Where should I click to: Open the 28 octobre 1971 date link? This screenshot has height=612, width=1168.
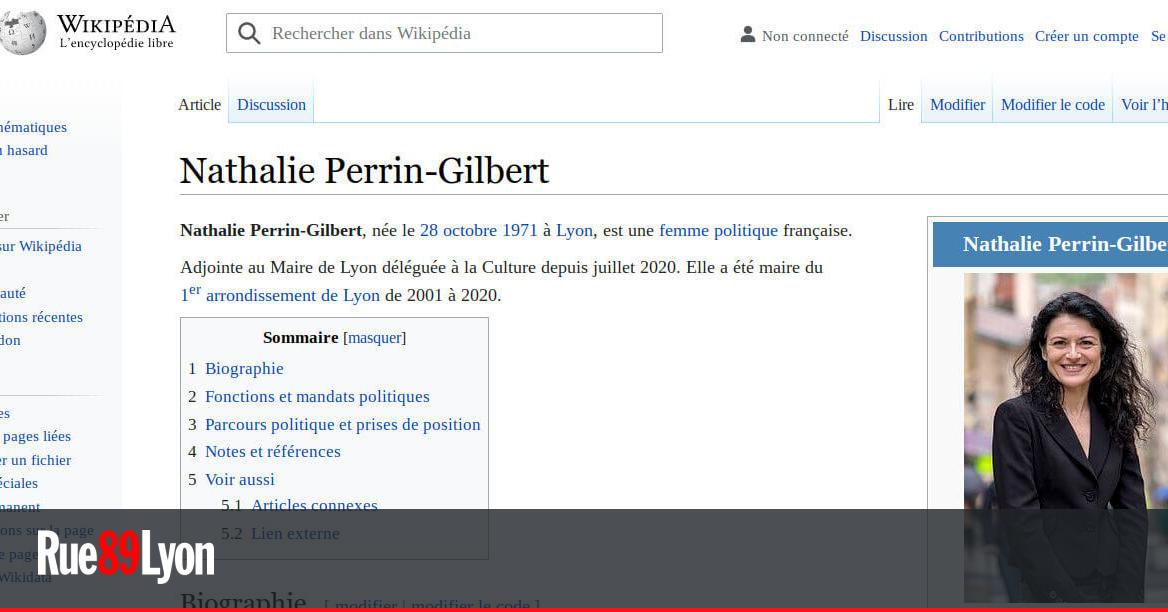478,230
